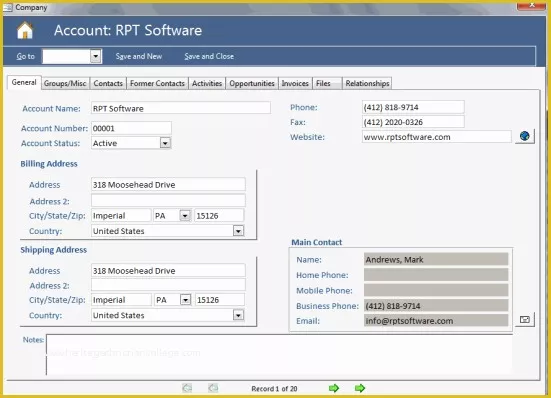Open shipping address state PA dropdown
The image size is (551, 398).
(186, 300)
